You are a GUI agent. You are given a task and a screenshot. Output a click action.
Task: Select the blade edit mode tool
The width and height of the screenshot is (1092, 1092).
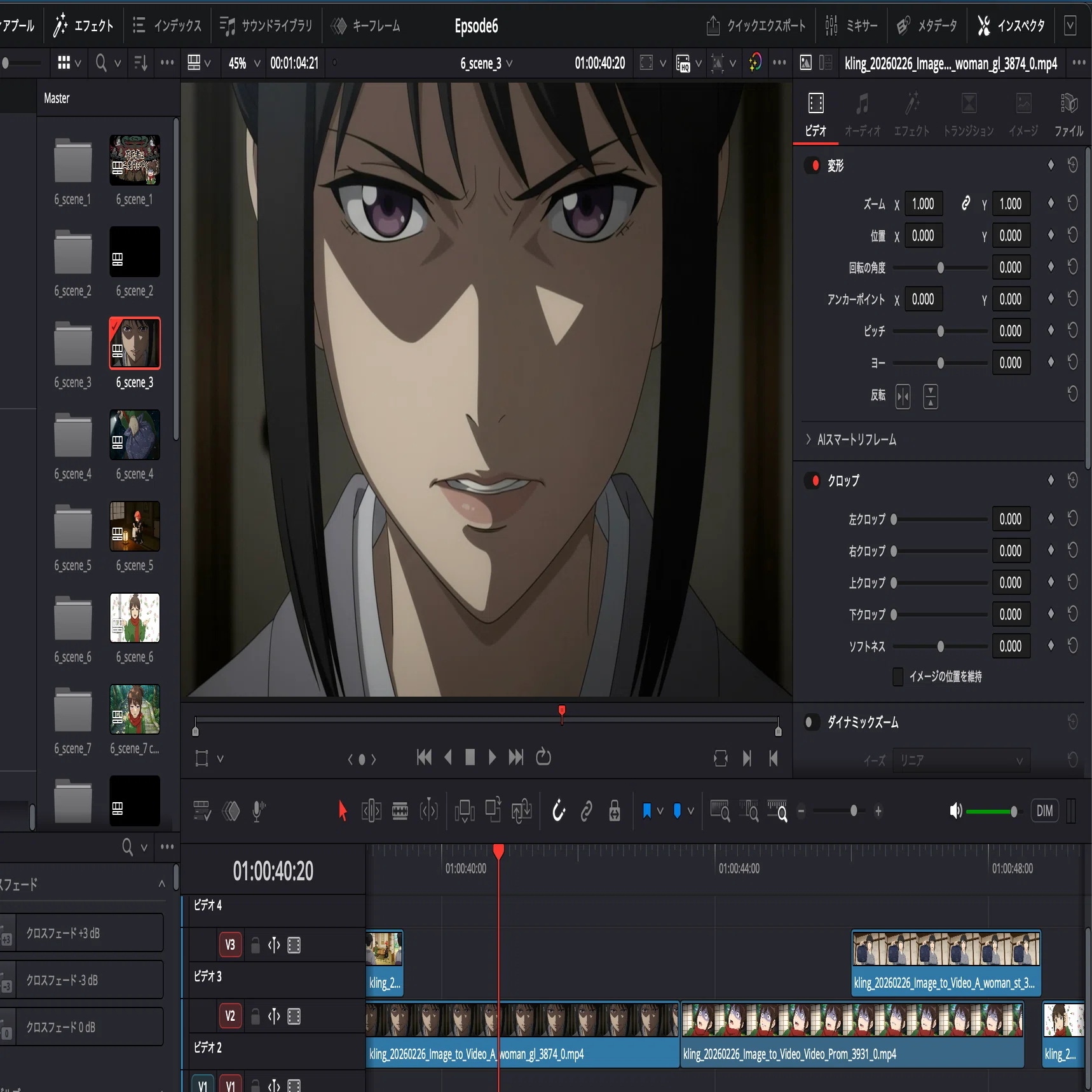pyautogui.click(x=400, y=811)
